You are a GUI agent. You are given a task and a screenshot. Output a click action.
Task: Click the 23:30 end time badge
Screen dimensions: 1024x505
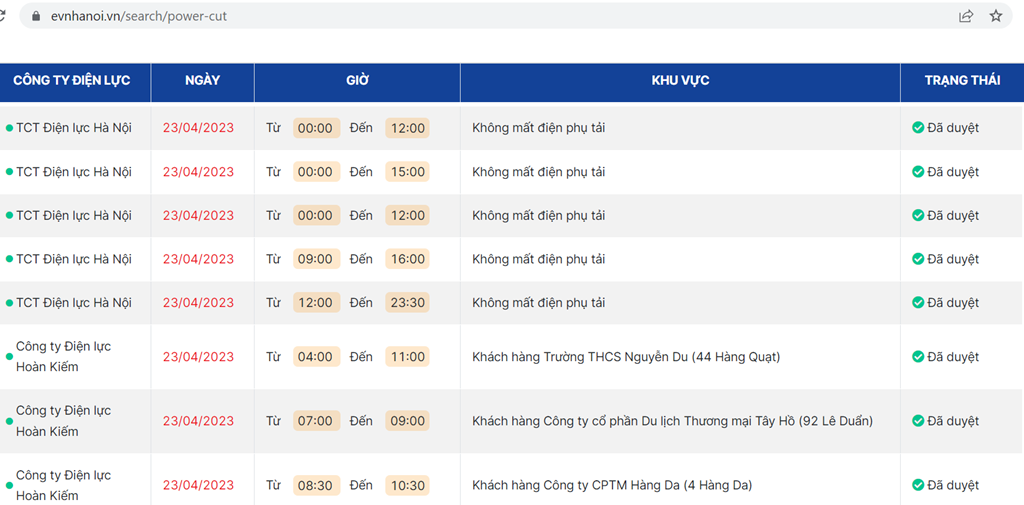pyautogui.click(x=408, y=303)
